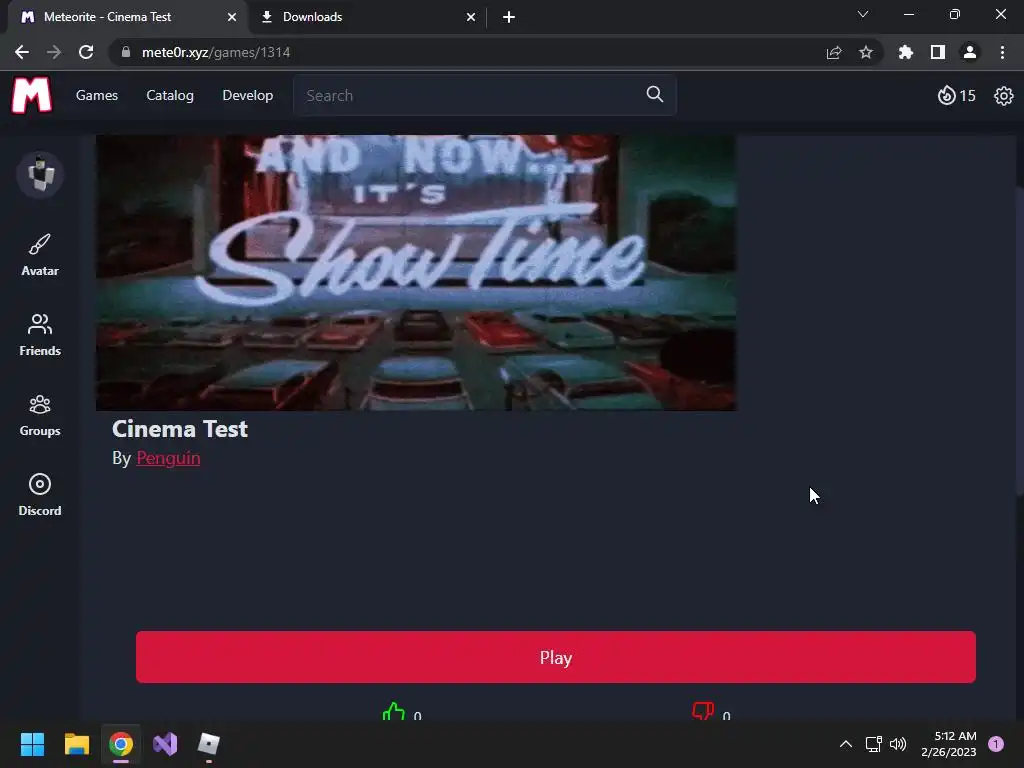The image size is (1024, 768).
Task: Reload the current page
Action: (x=86, y=52)
